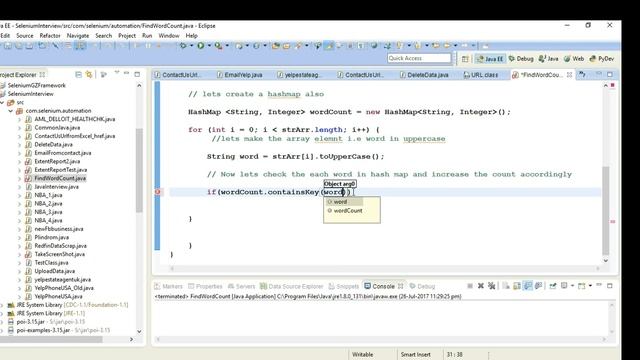Image resolution: width=640 pixels, height=360 pixels.
Task: Click Collapse All in Project Explorer
Action: click(x=78, y=75)
